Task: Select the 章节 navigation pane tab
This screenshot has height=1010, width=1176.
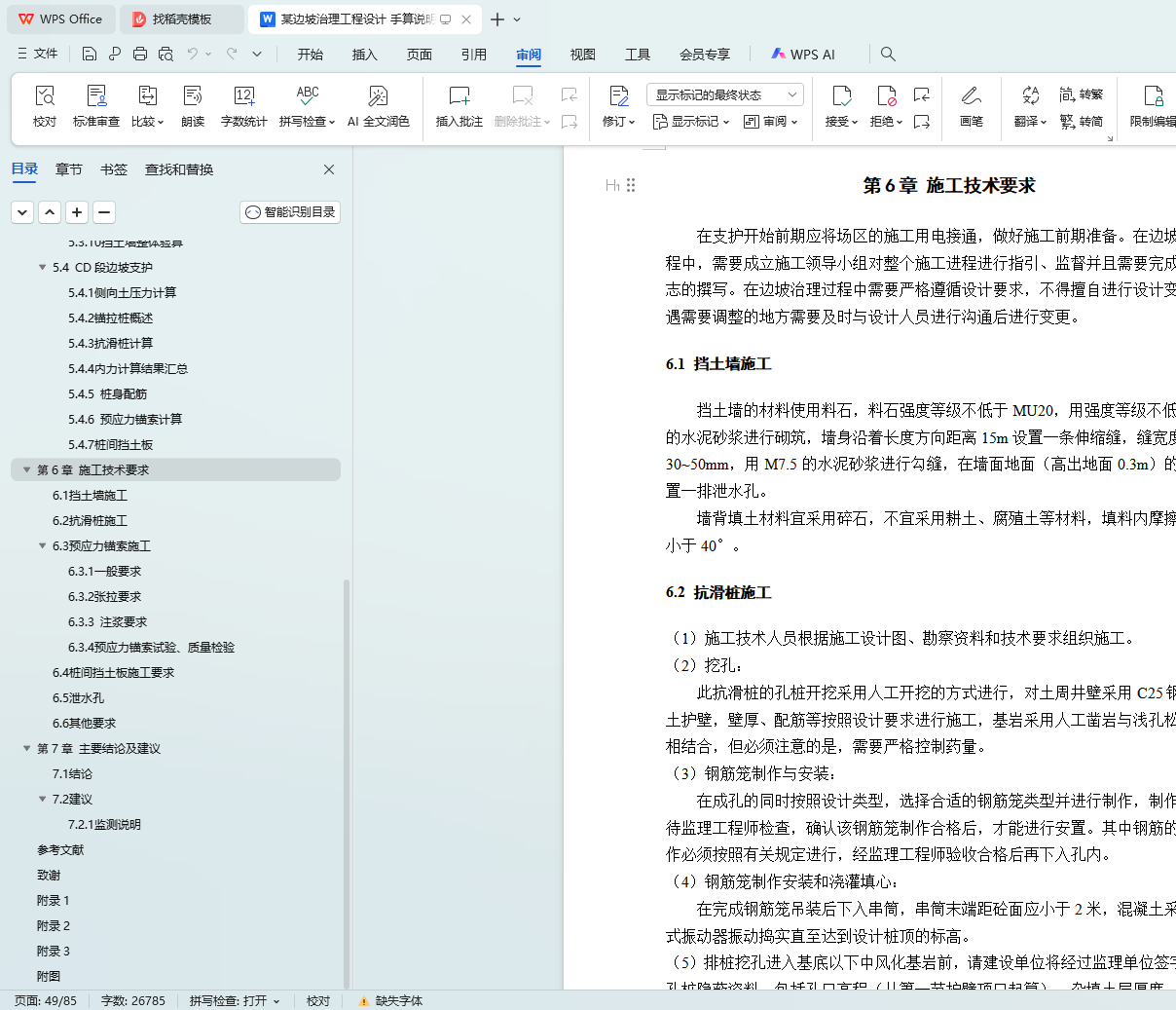Action: click(x=69, y=169)
